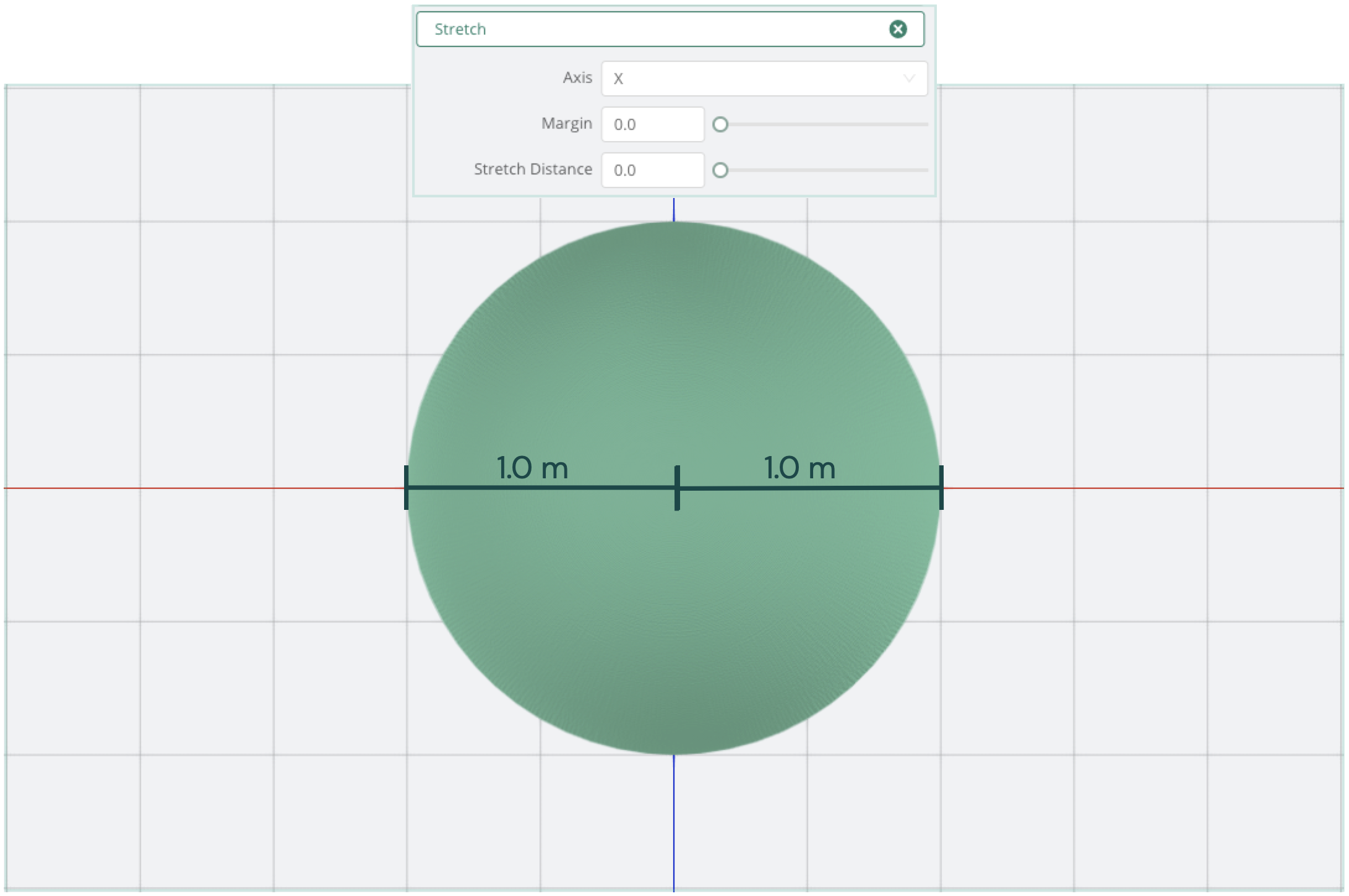Image resolution: width=1349 pixels, height=896 pixels.
Task: Click far right end of Stretch Distance track
Action: point(925,170)
